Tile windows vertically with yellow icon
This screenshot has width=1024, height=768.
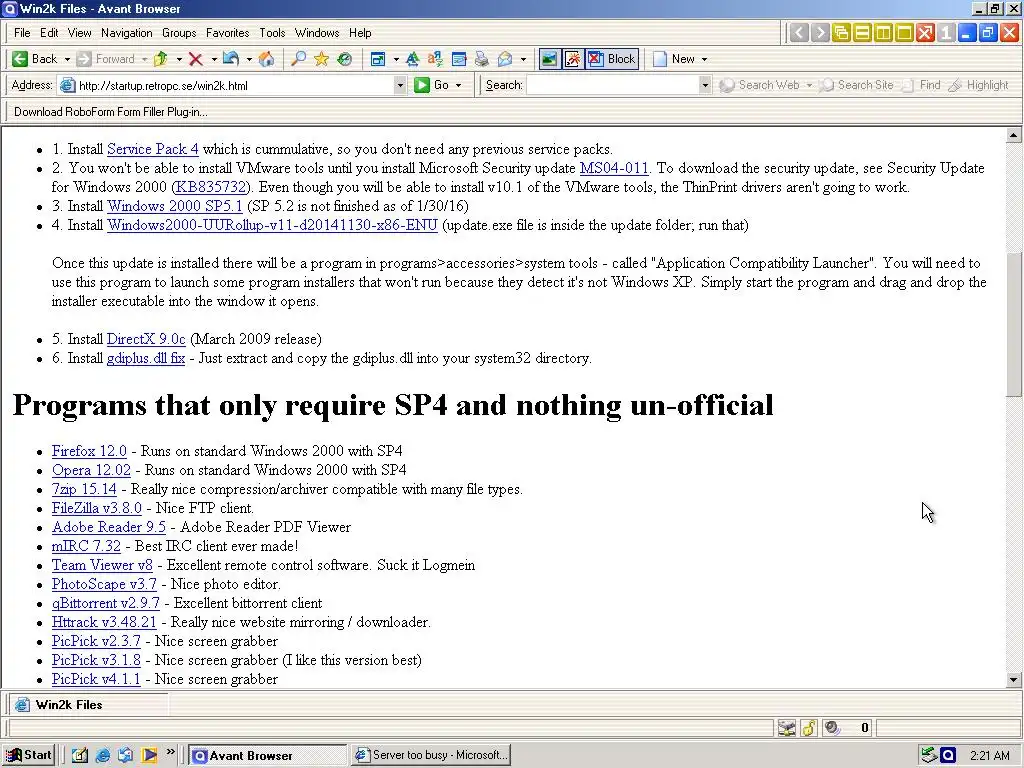pos(883,33)
